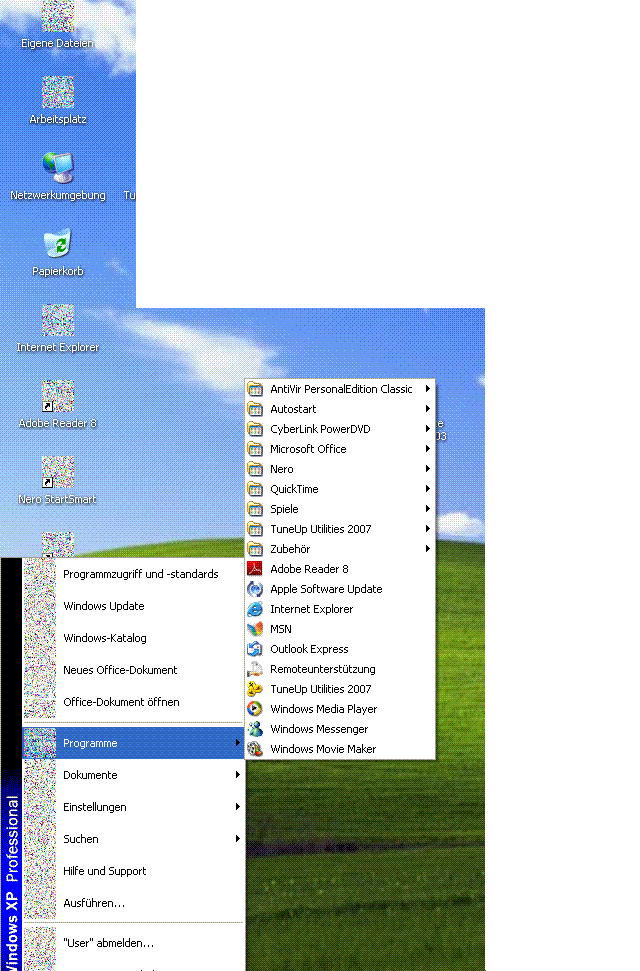This screenshot has height=971, width=640.
Task: Expand the Spiele submenu arrow
Action: tap(427, 508)
